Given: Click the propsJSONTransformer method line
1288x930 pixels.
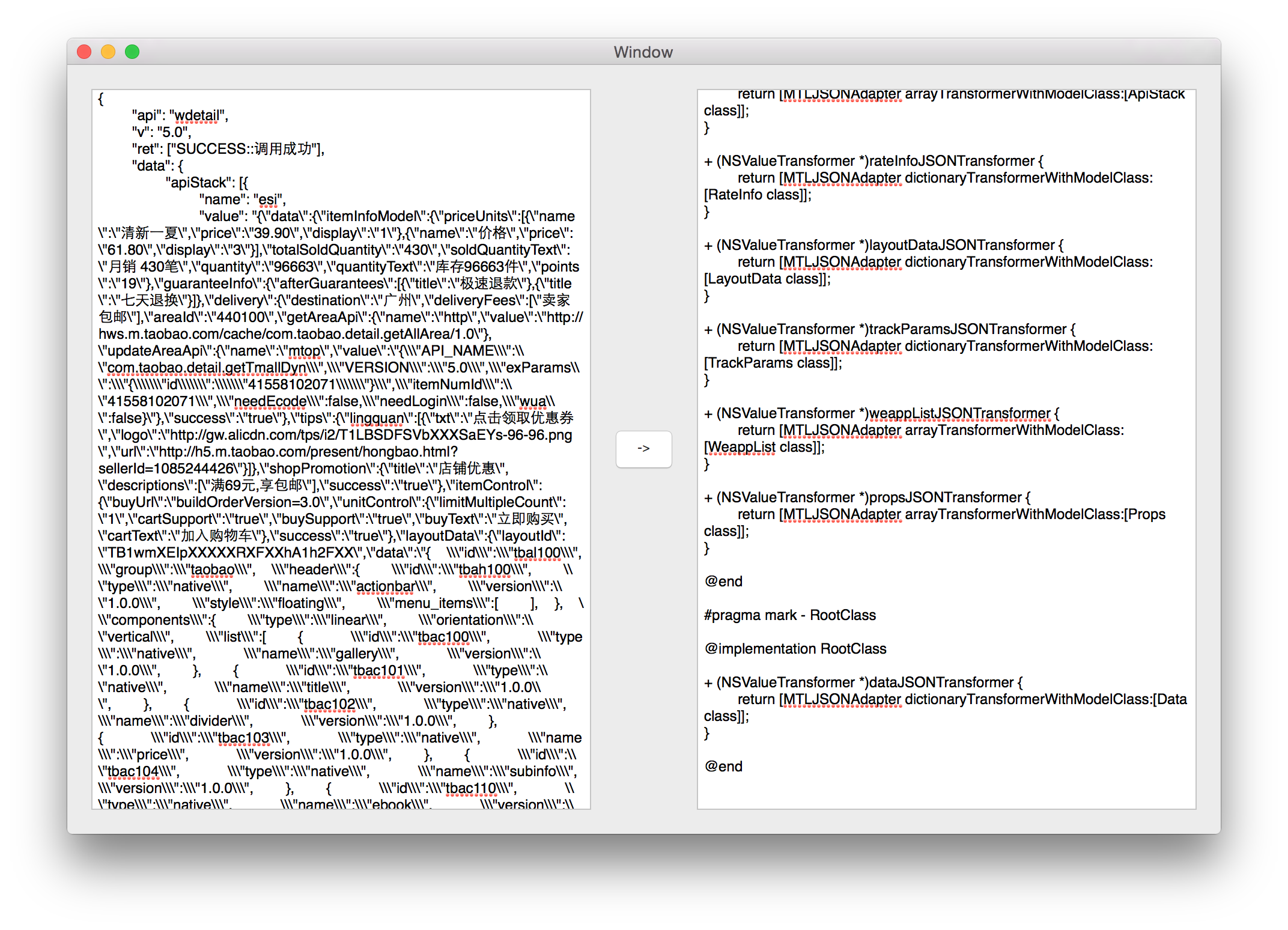Looking at the screenshot, I should [x=867, y=497].
